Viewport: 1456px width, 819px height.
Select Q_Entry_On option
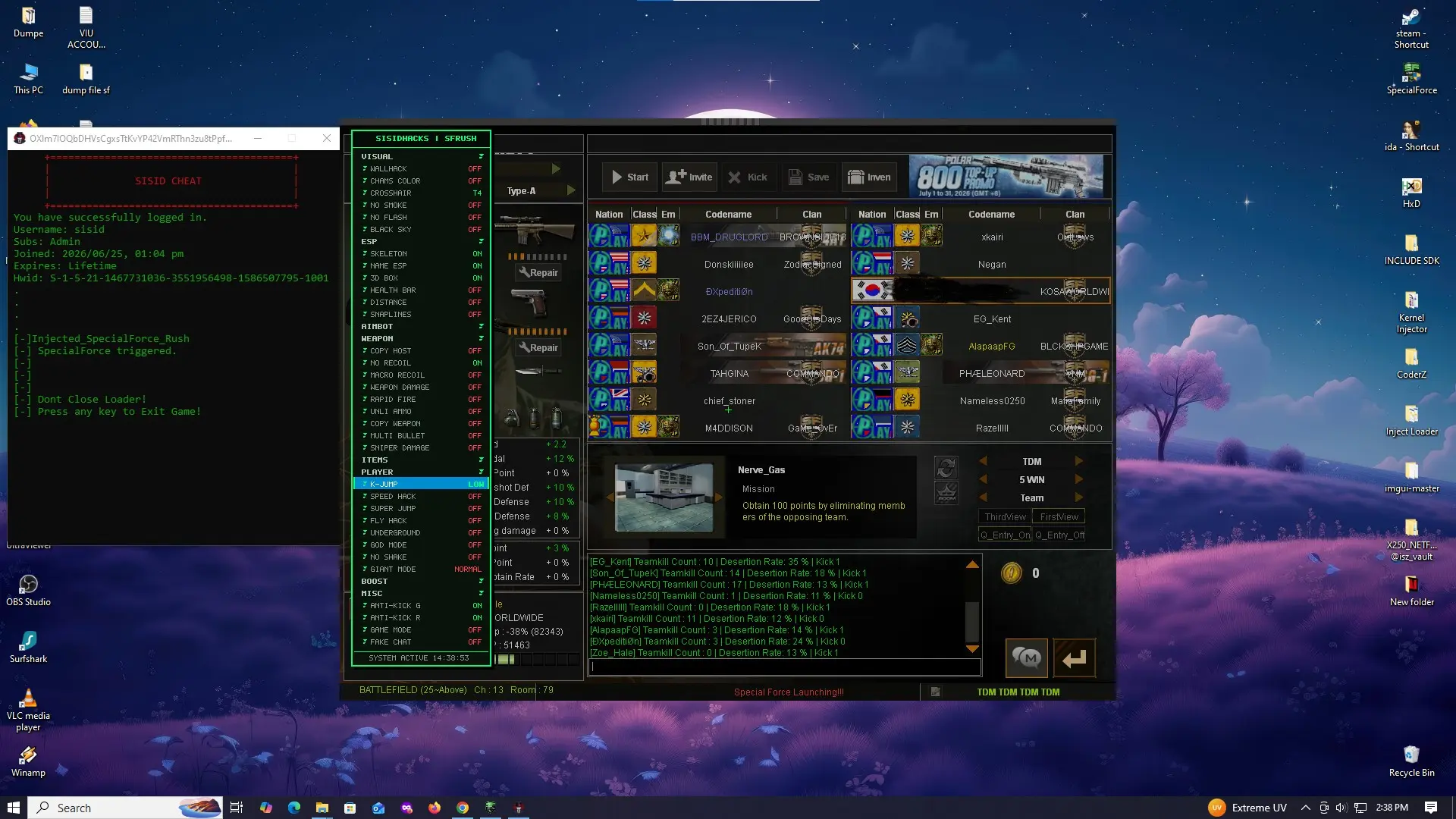pos(1005,535)
